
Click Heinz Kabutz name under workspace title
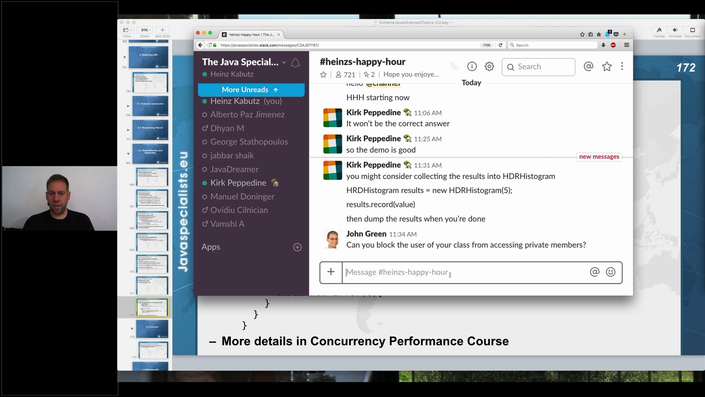pos(232,74)
